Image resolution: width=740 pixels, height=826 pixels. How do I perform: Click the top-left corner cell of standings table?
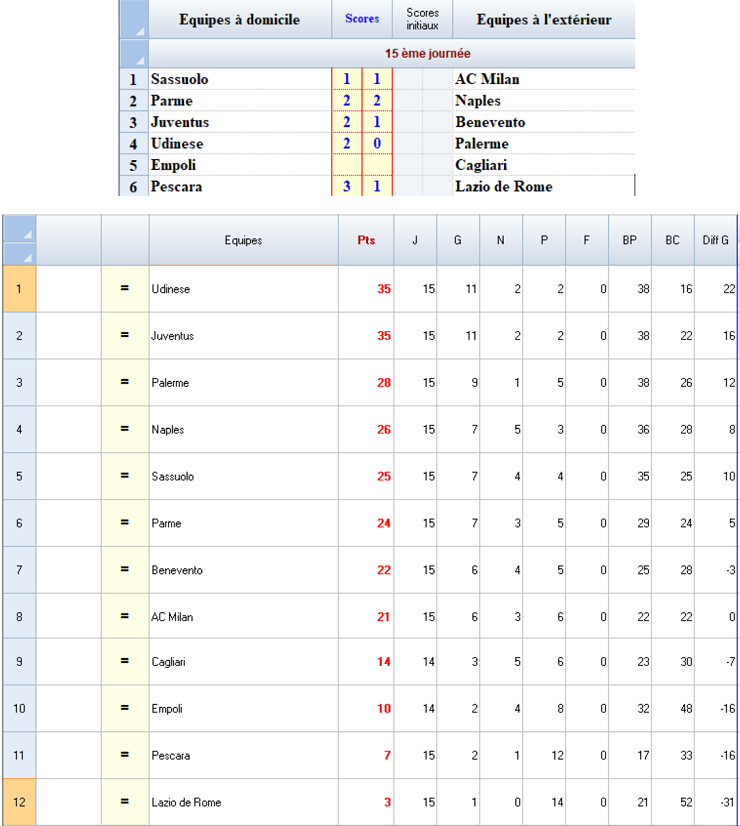pyautogui.click(x=19, y=240)
